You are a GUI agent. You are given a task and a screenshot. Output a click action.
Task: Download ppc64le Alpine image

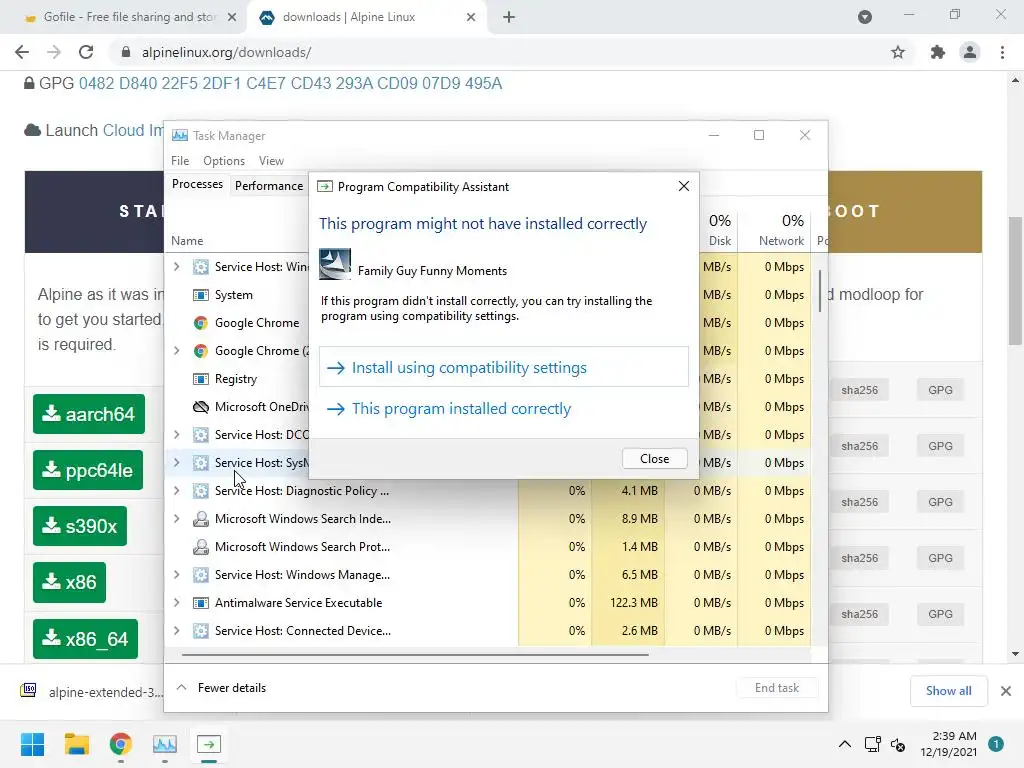tap(88, 470)
